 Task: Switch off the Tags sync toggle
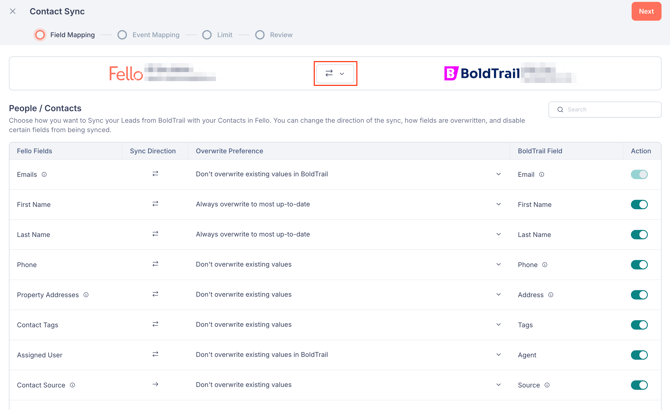tap(639, 325)
